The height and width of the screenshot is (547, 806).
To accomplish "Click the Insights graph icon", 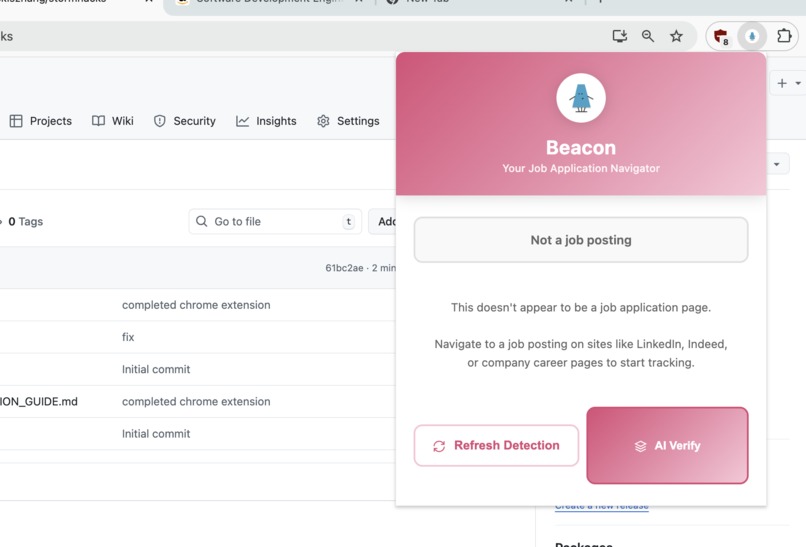I will [x=242, y=121].
